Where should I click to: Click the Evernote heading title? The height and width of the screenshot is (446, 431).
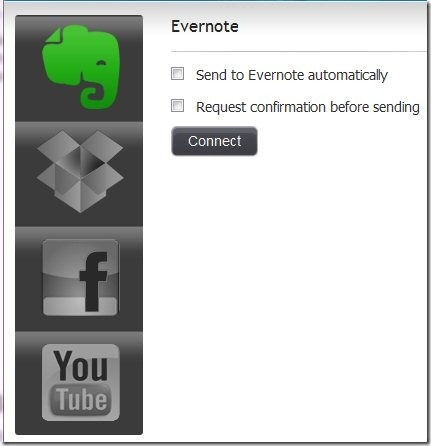tap(205, 26)
